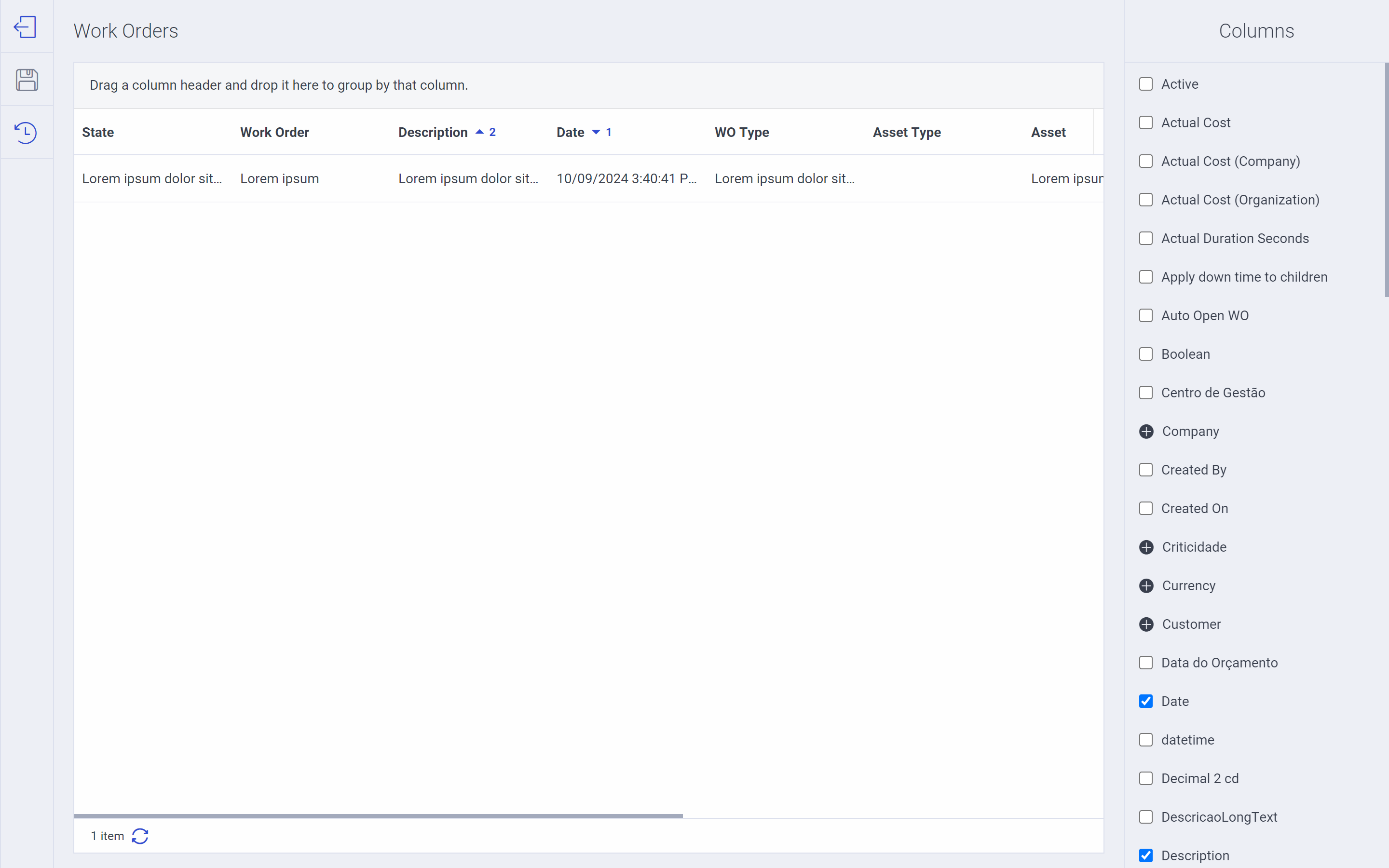Click the Columns panel heading
Screen dimensions: 1389x868
click(1256, 30)
